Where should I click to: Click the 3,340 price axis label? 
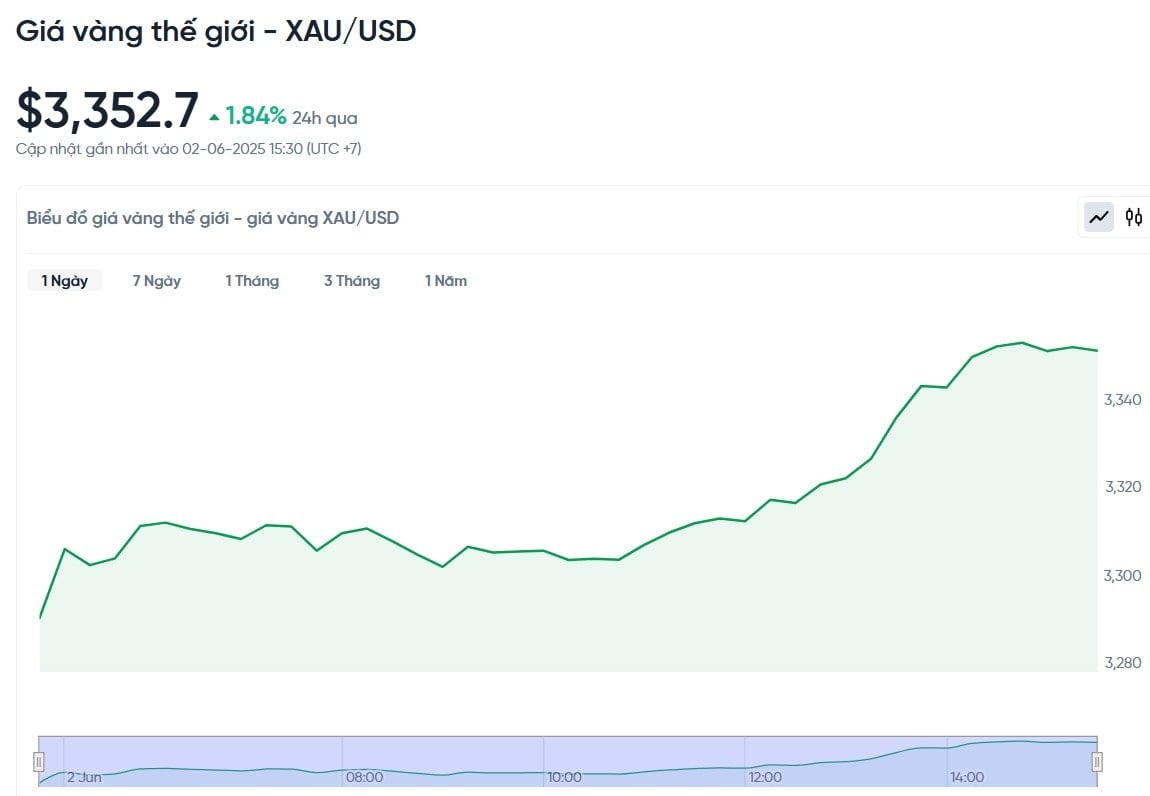click(1123, 400)
